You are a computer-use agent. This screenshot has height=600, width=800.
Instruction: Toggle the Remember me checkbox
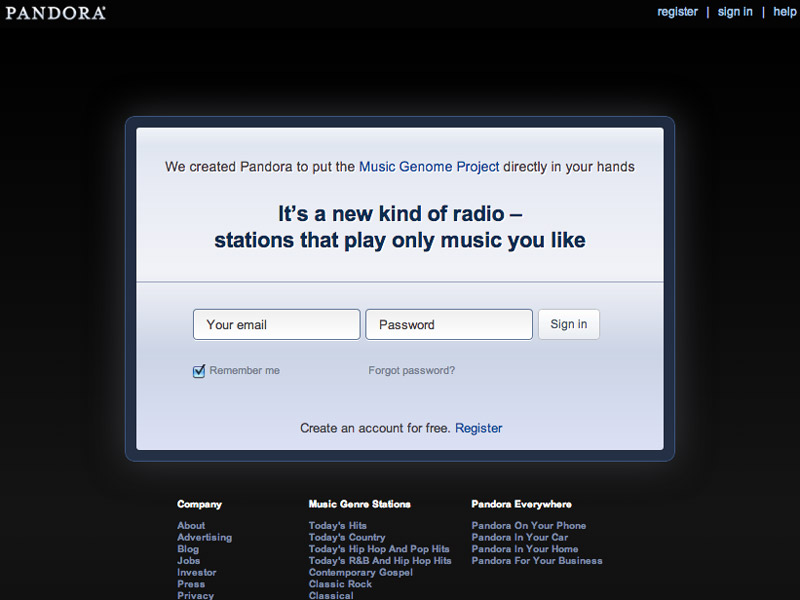click(x=199, y=371)
